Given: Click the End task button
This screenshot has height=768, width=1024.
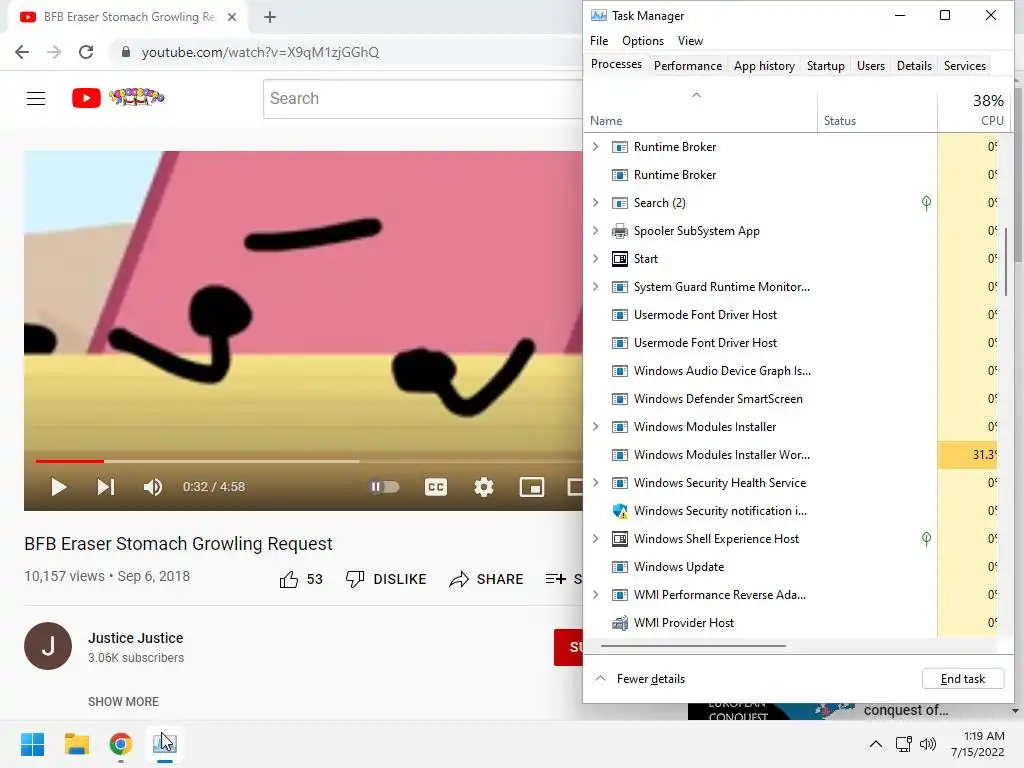Looking at the screenshot, I should point(963,679).
